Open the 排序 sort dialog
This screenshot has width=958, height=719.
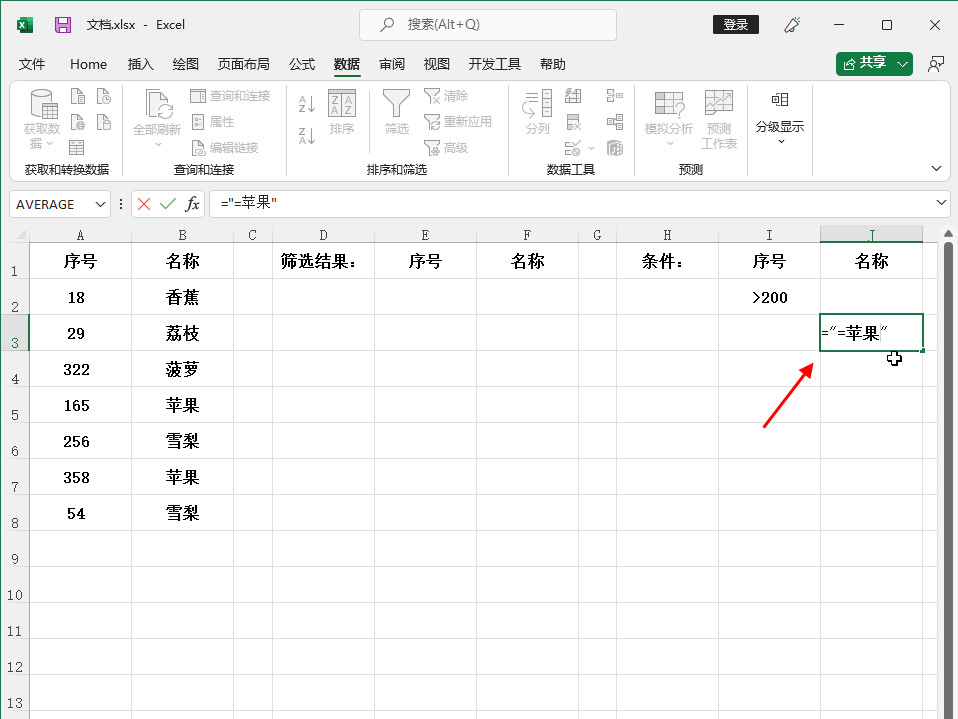pos(342,112)
